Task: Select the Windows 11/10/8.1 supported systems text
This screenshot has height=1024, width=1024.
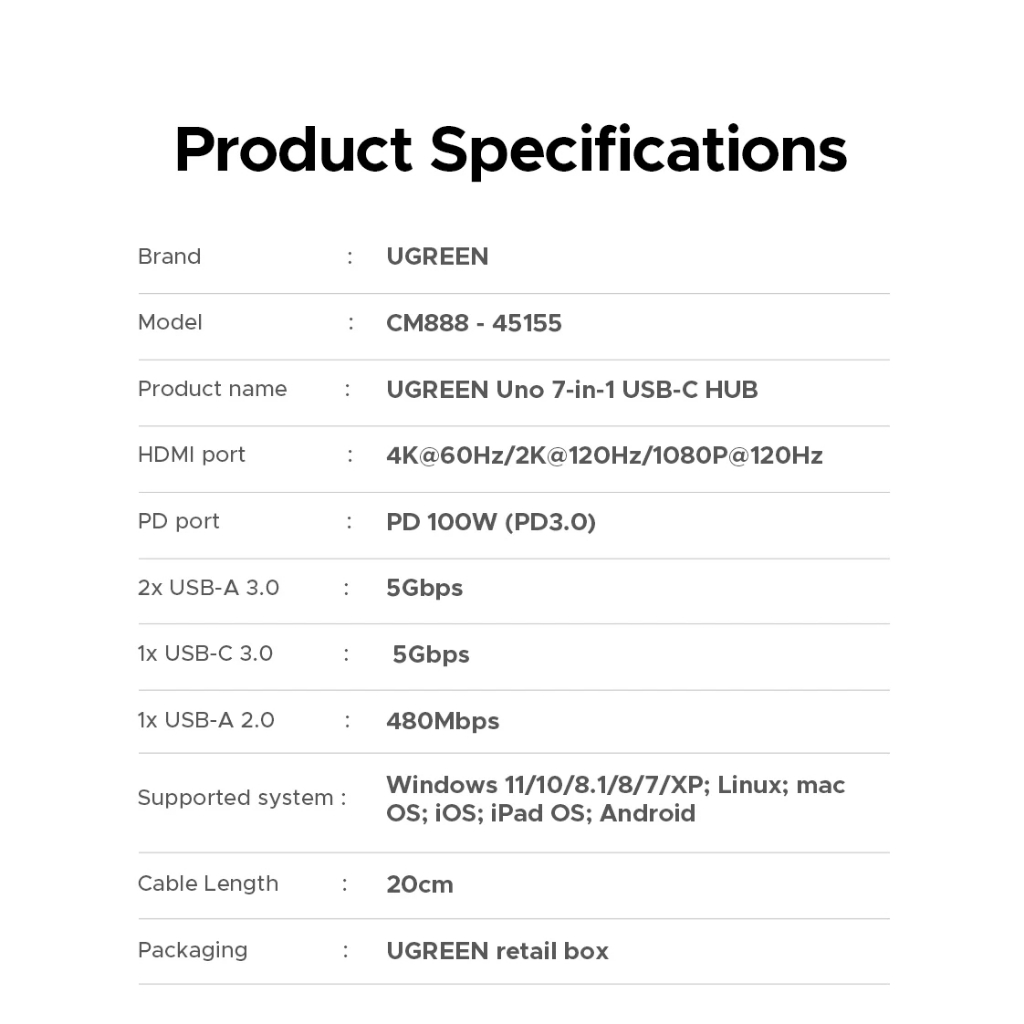Action: pyautogui.click(x=615, y=799)
